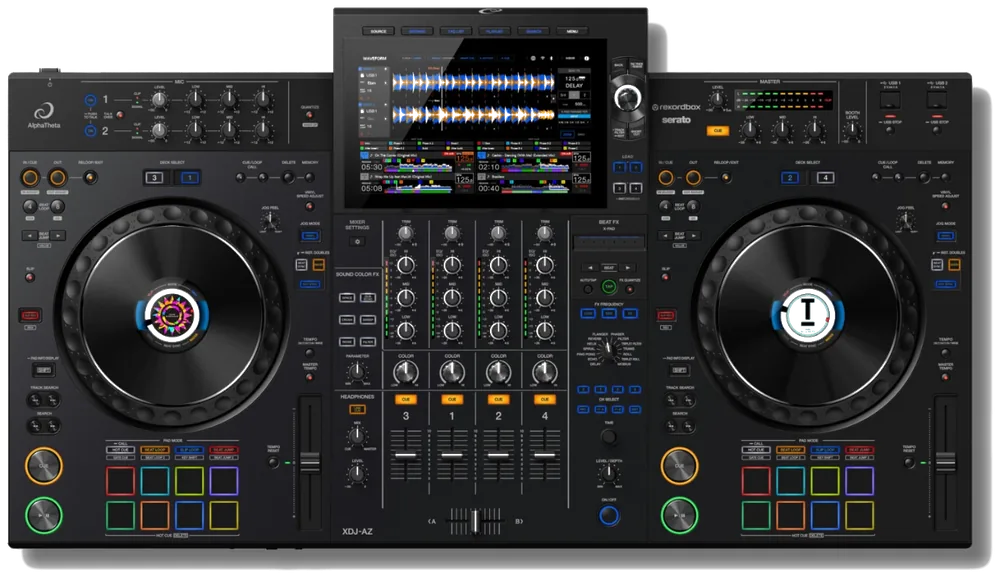
Task: Skip to previous track on left deck track search
Action: (35, 400)
